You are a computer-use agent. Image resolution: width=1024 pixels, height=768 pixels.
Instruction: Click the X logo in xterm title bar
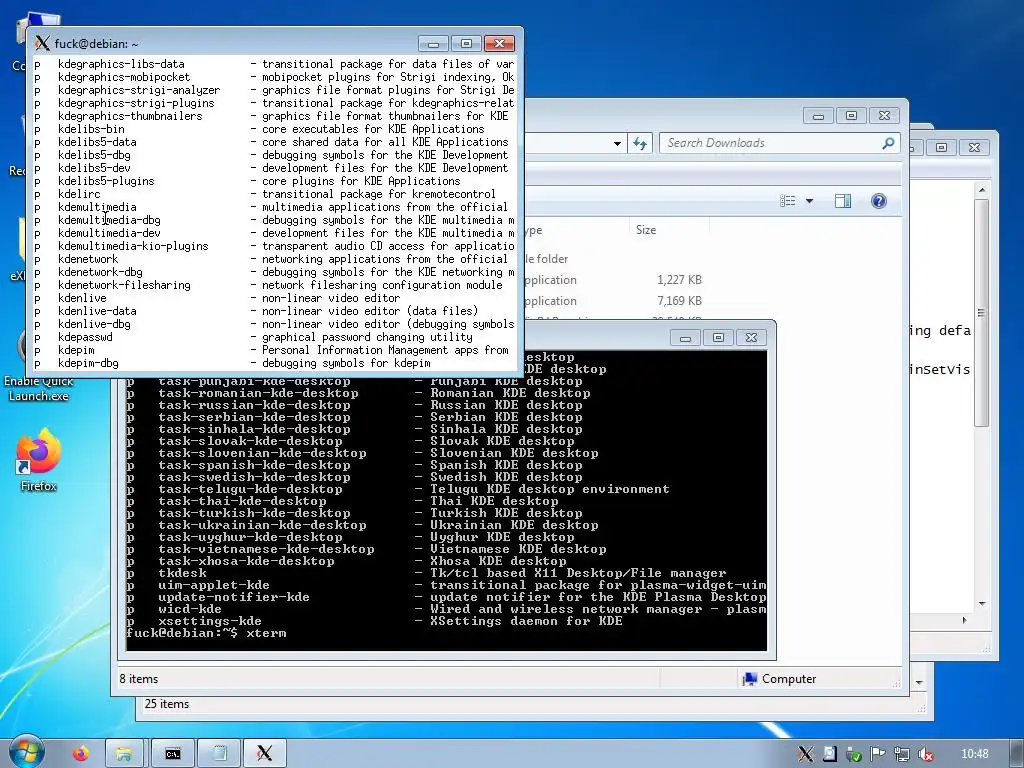pos(42,44)
